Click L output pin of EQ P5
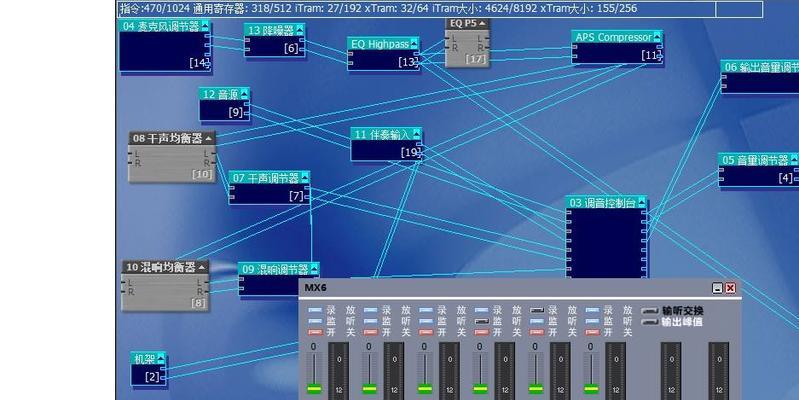799x400 pixels. pyautogui.click(x=486, y=38)
